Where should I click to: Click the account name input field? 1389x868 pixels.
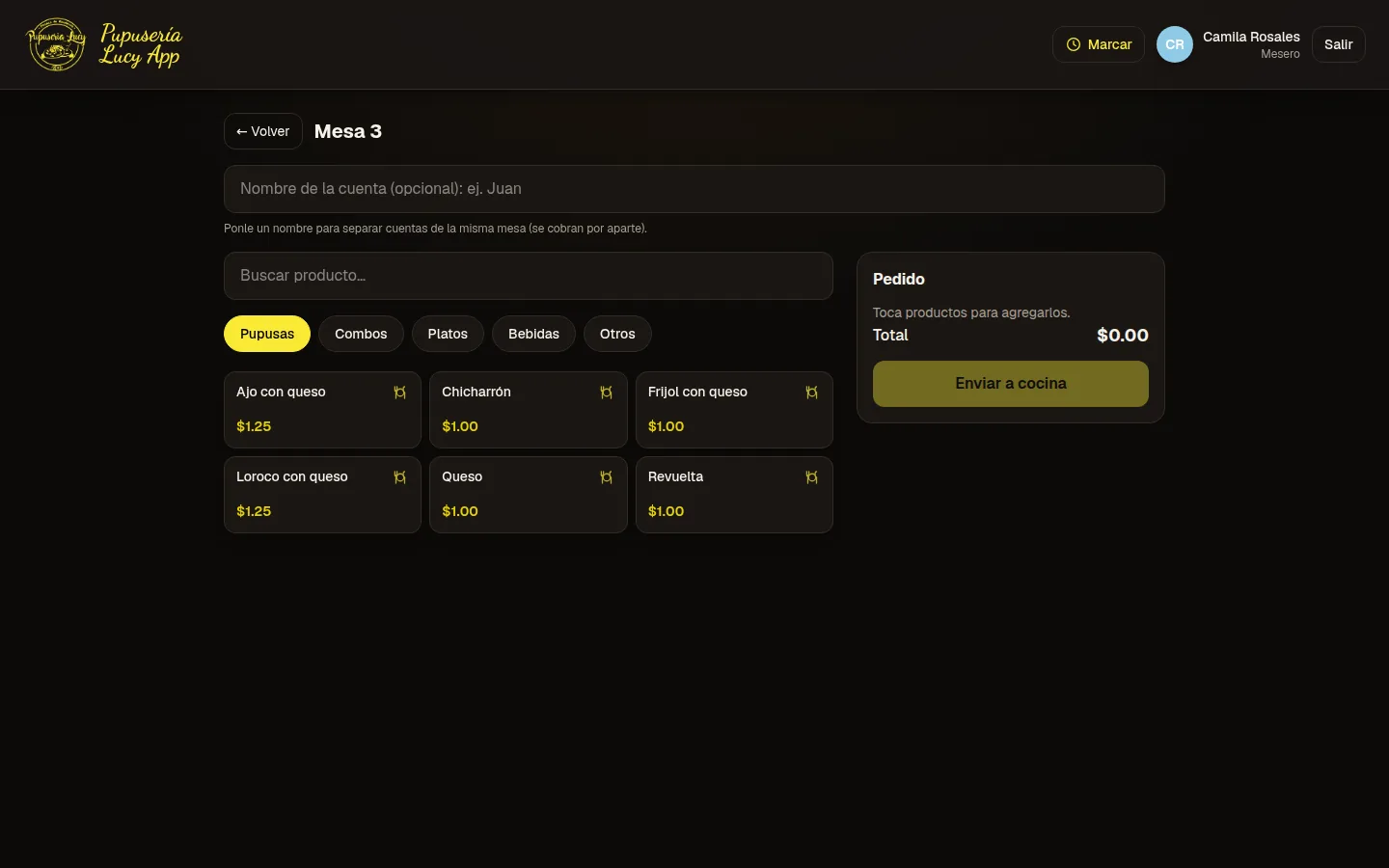[694, 189]
